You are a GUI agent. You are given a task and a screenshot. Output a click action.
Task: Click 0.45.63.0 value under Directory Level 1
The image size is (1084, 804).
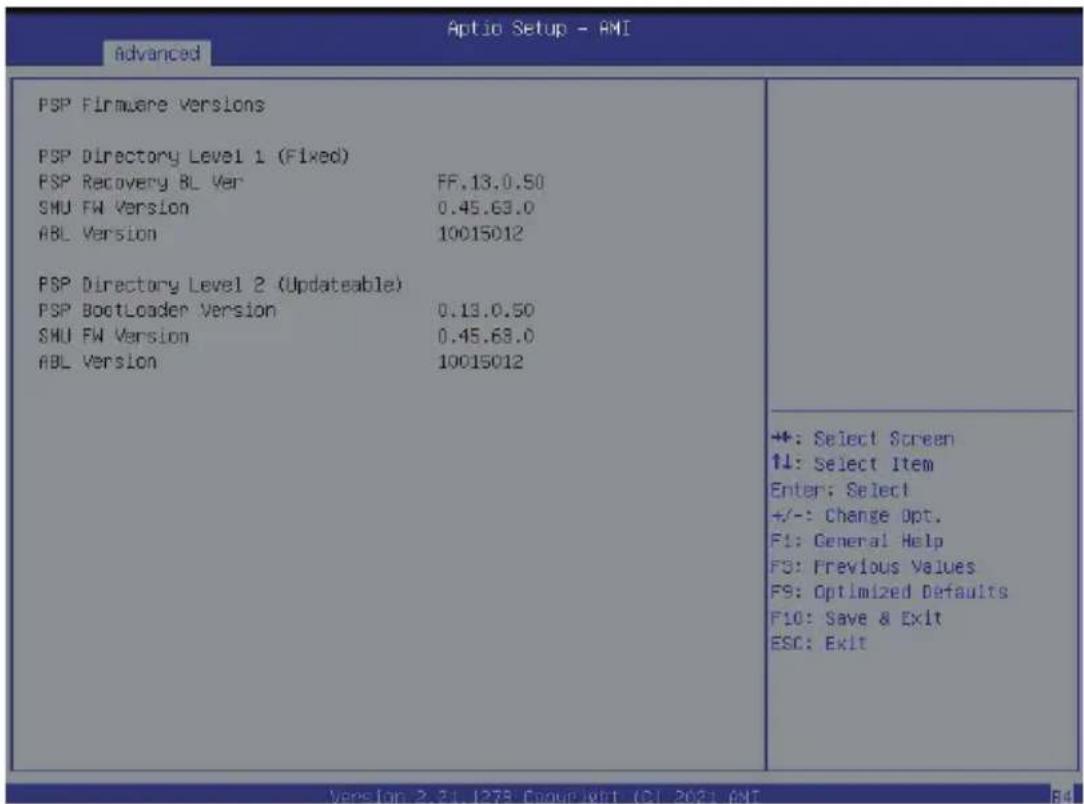click(485, 207)
